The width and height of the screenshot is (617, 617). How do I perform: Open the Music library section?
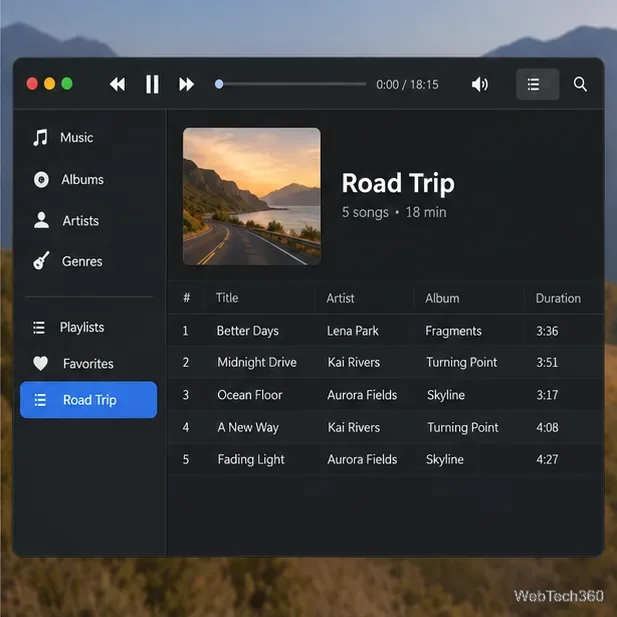(x=76, y=138)
